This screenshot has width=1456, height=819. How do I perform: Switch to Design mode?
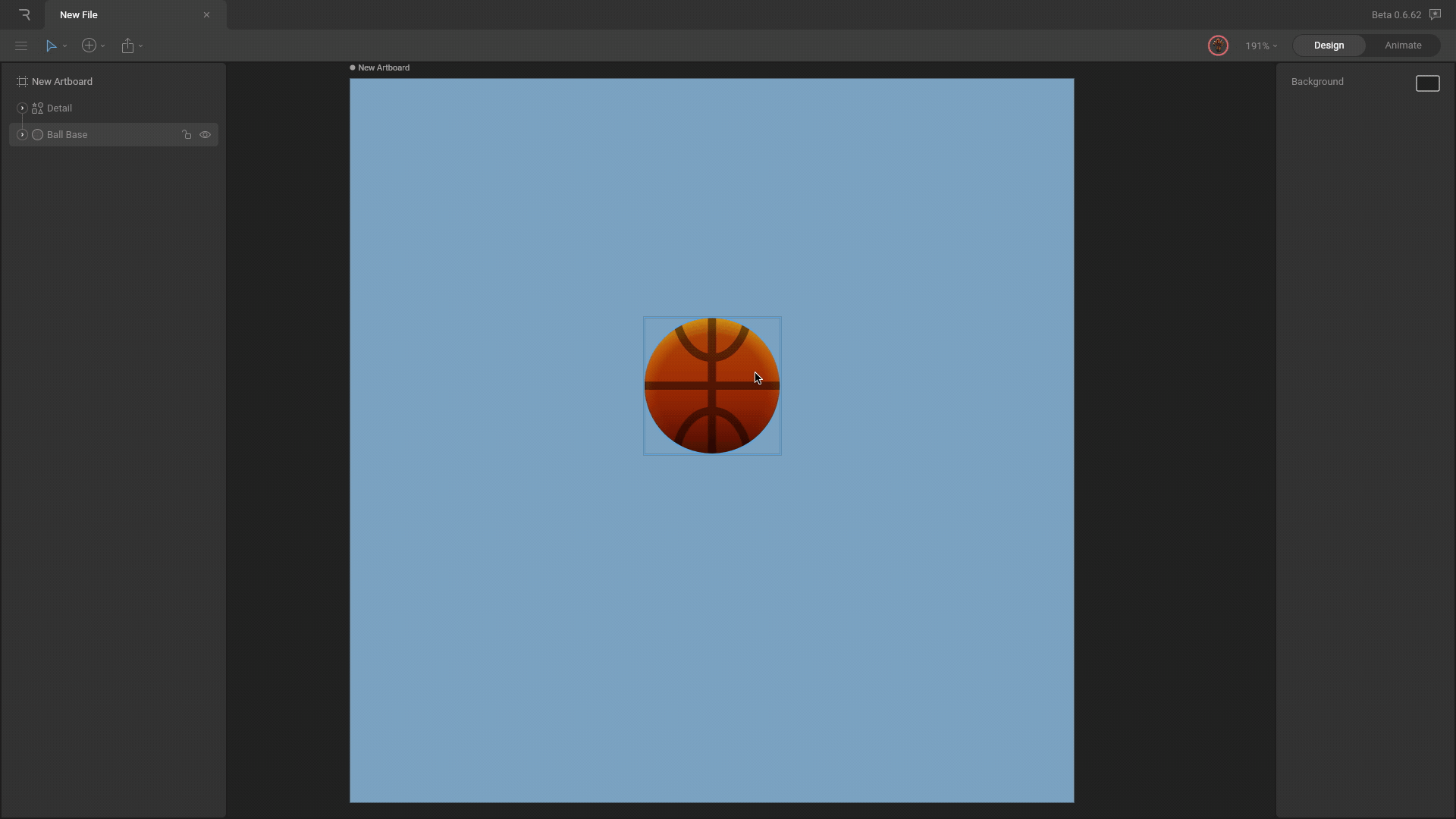1329,45
